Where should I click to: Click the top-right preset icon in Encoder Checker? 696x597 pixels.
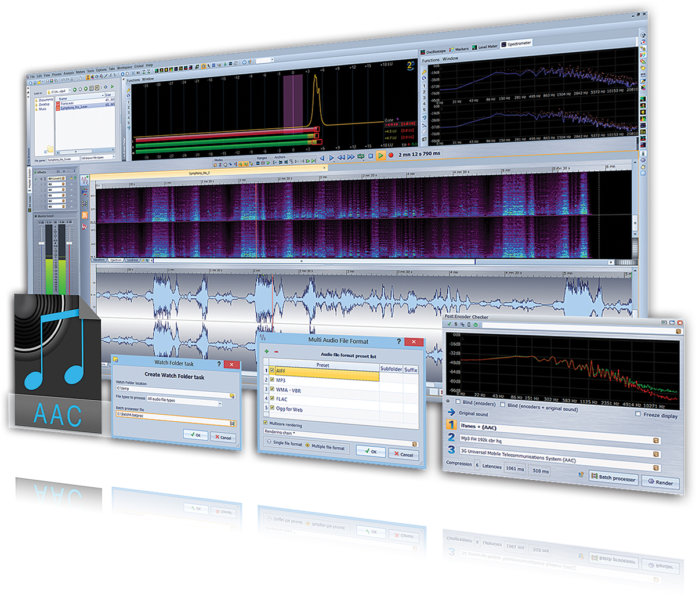click(x=678, y=332)
